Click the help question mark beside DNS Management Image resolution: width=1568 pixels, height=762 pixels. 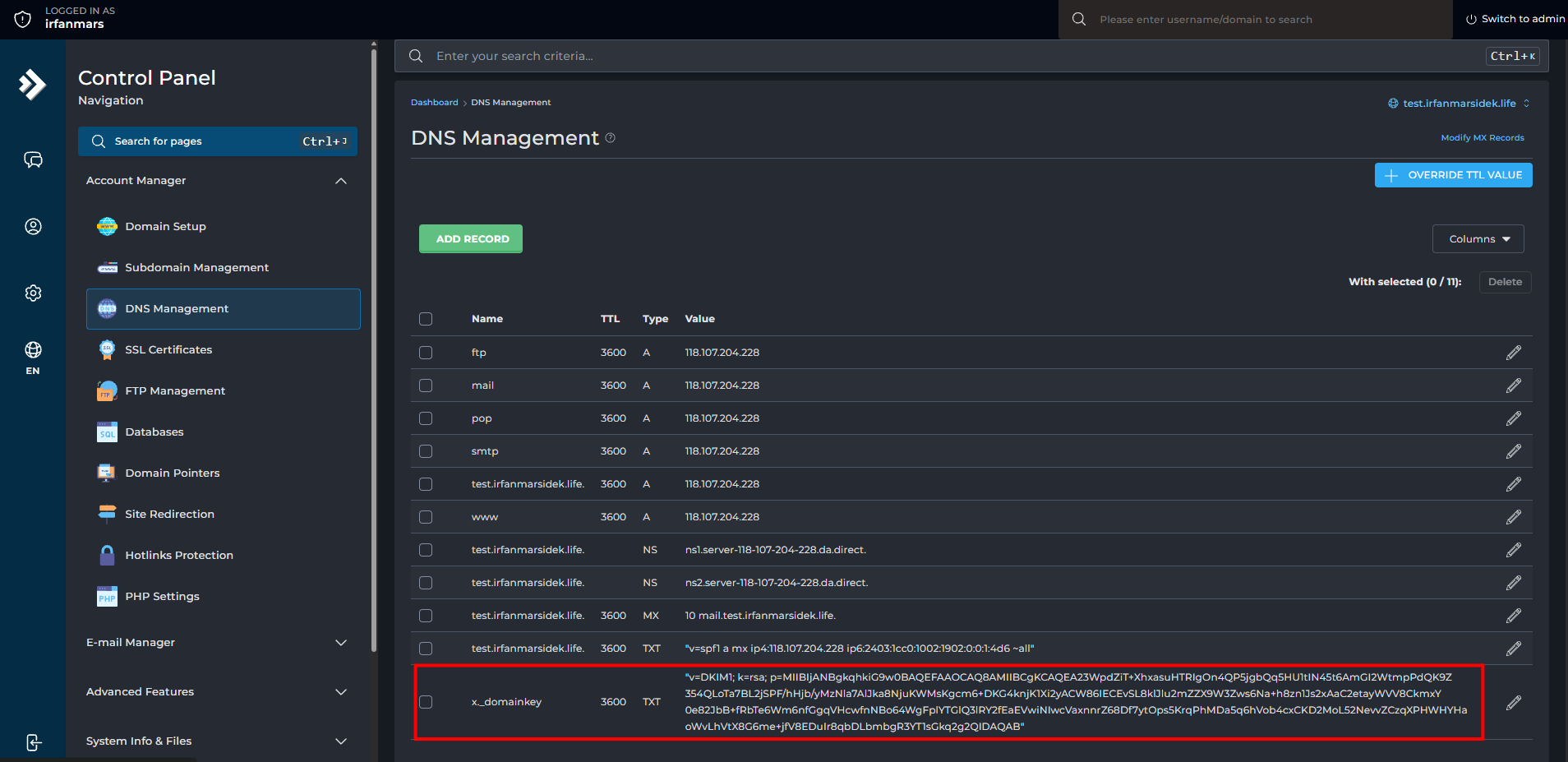611,137
